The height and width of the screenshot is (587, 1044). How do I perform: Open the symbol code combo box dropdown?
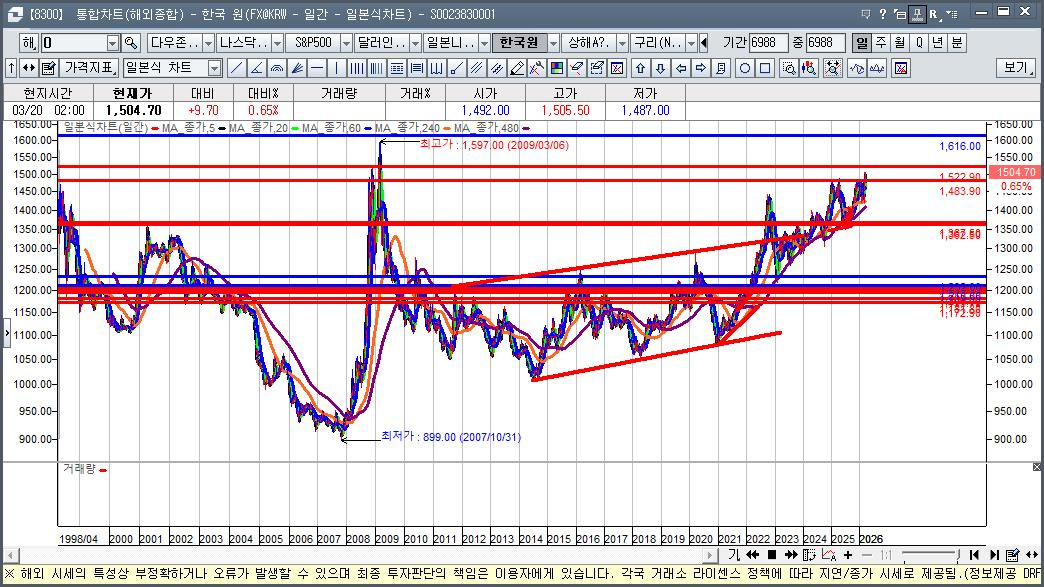click(x=112, y=44)
